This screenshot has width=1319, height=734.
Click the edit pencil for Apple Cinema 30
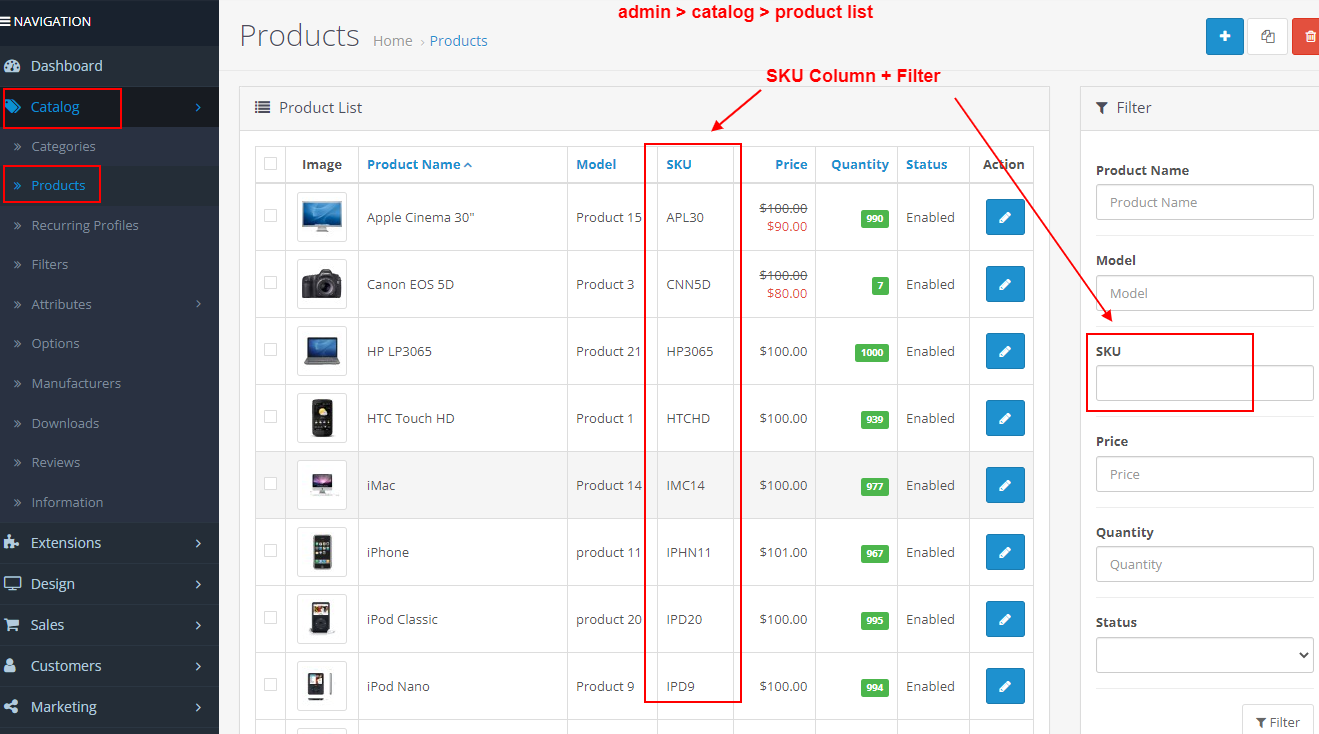(x=1004, y=217)
